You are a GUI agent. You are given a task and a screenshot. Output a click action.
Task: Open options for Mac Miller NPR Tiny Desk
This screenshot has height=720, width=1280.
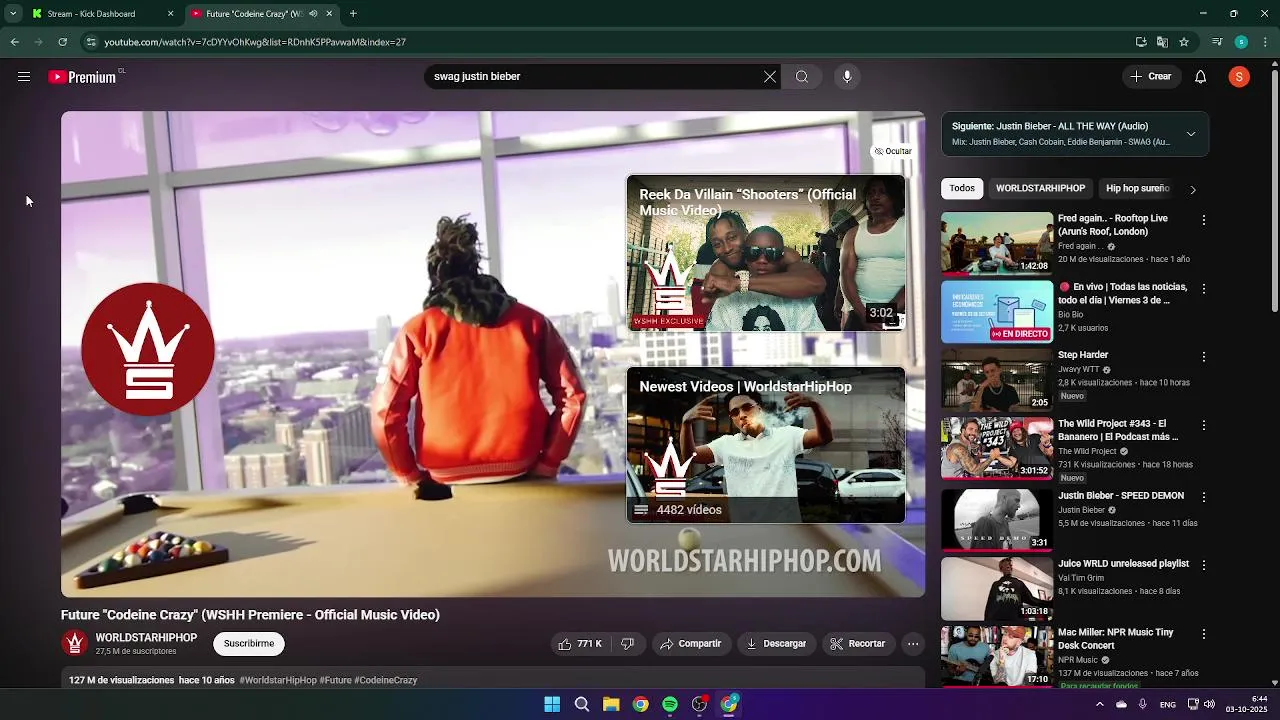1204,634
